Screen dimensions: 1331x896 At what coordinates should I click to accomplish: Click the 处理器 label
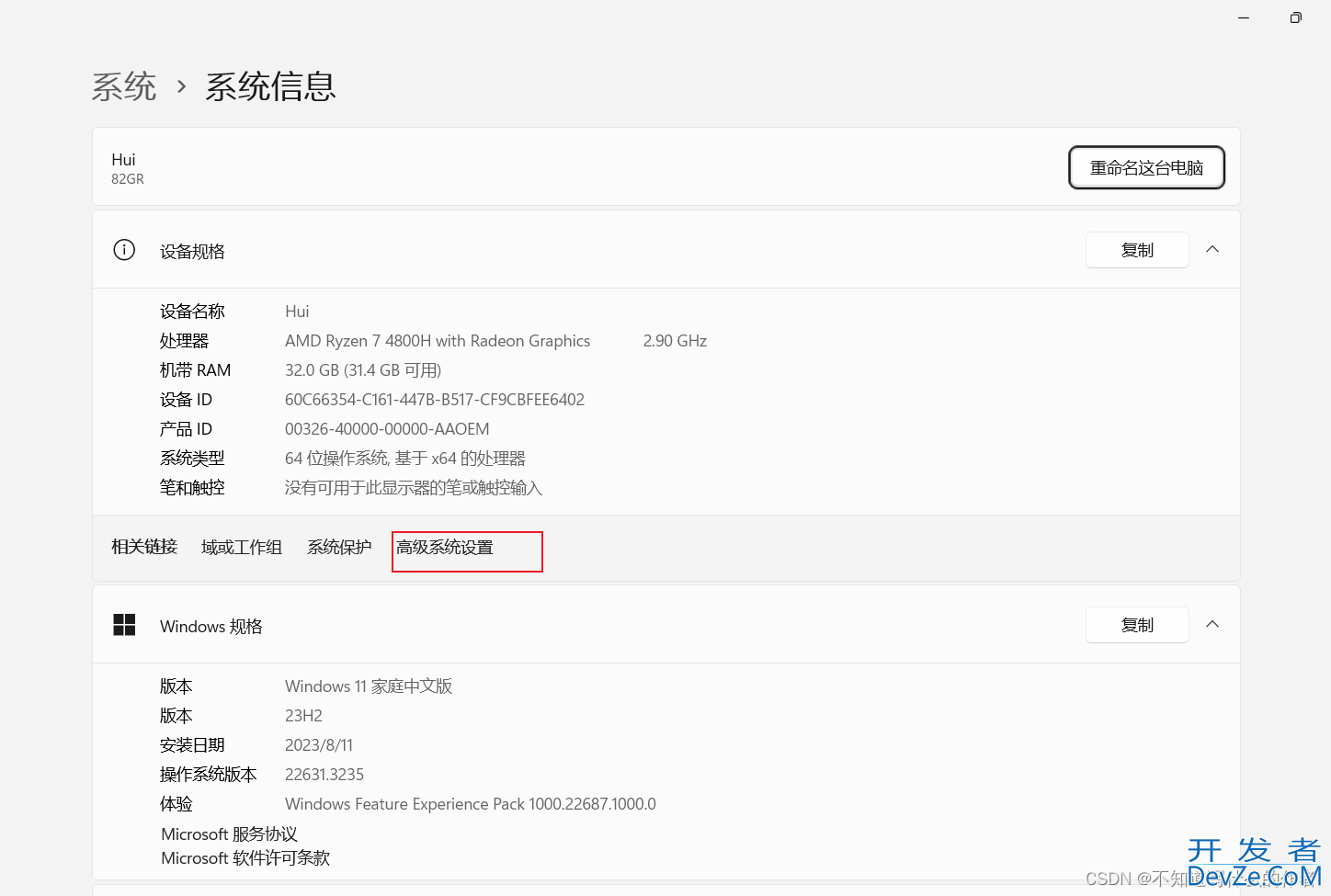[x=184, y=341]
